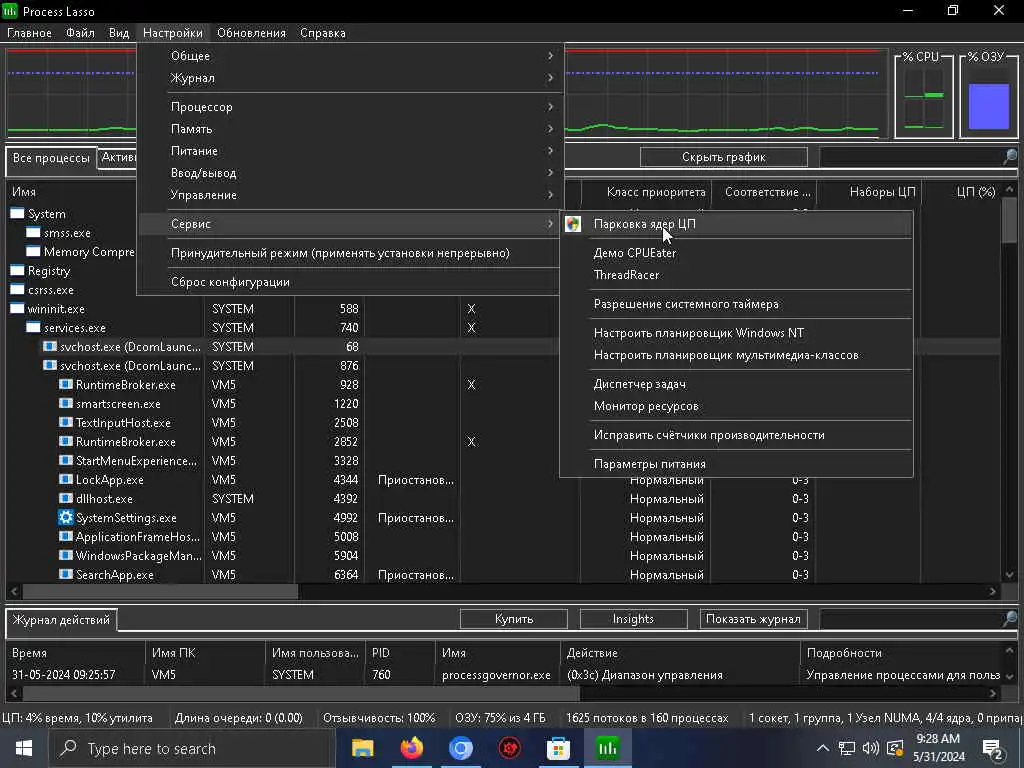The image size is (1024, 768).
Task: Click the process list search magnifier icon
Action: pyautogui.click(x=1010, y=157)
